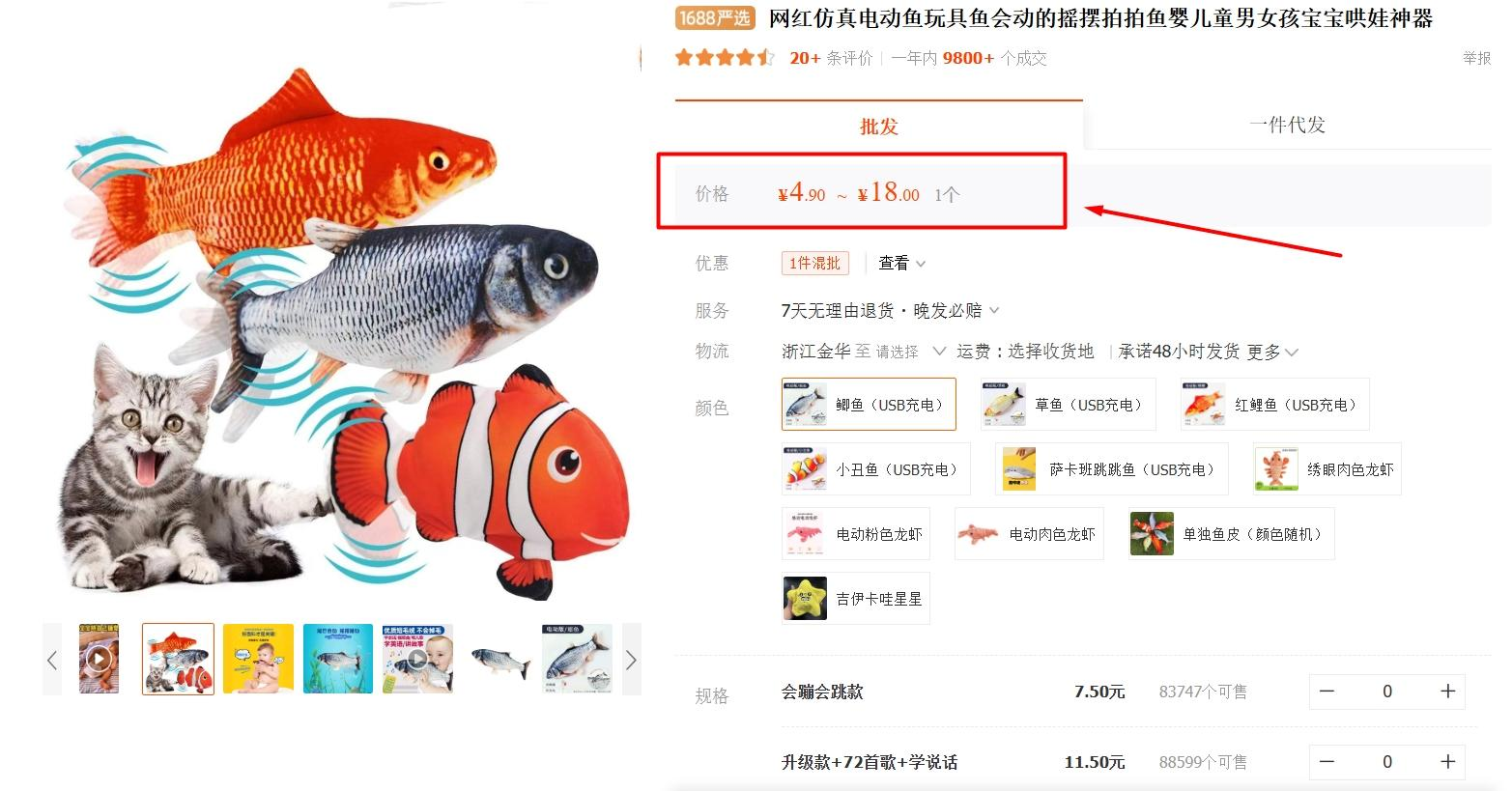Expand the 查看 discount dropdown
The width and height of the screenshot is (1512, 791).
(x=901, y=263)
